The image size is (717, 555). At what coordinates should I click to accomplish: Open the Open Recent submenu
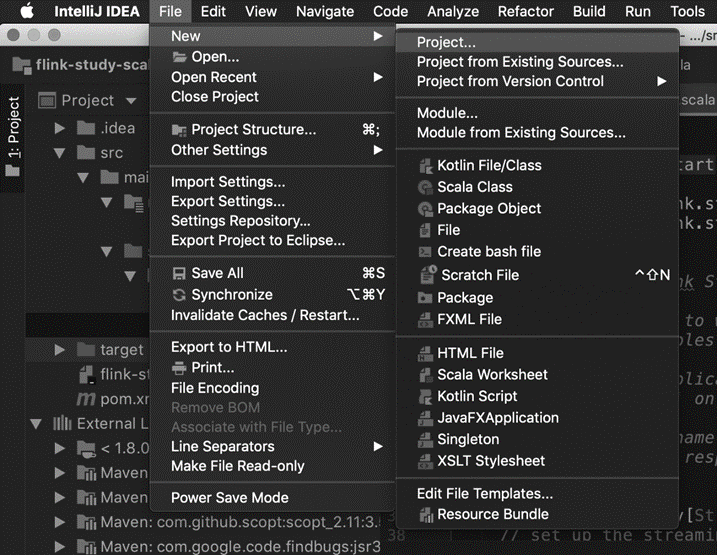click(x=272, y=77)
